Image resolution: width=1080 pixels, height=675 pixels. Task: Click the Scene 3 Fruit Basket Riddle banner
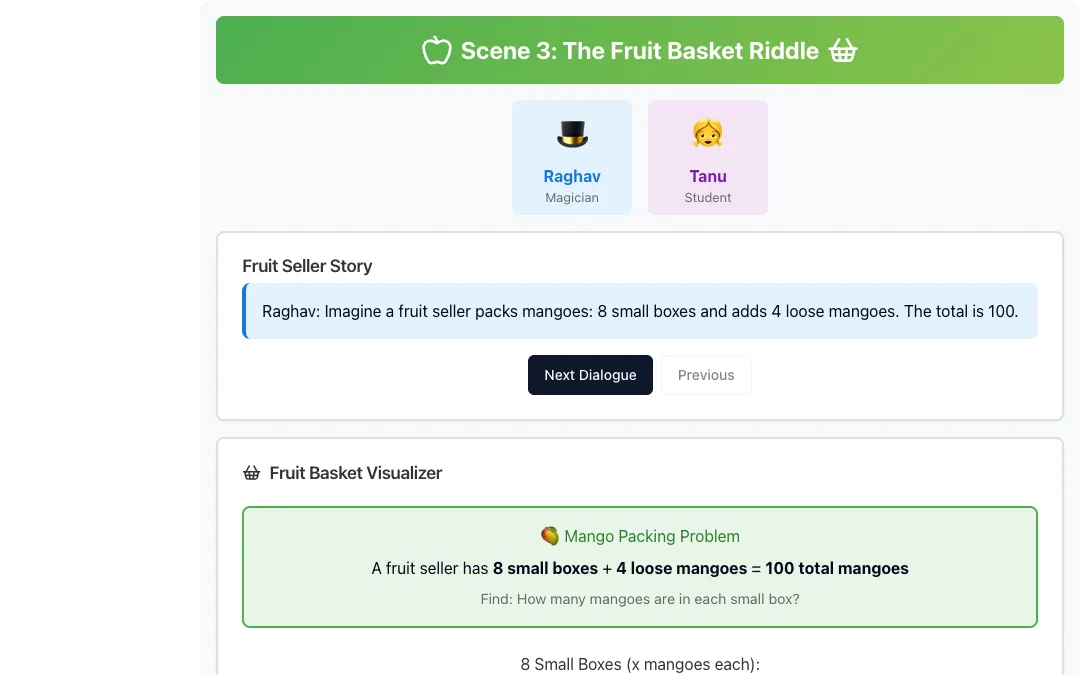(640, 50)
